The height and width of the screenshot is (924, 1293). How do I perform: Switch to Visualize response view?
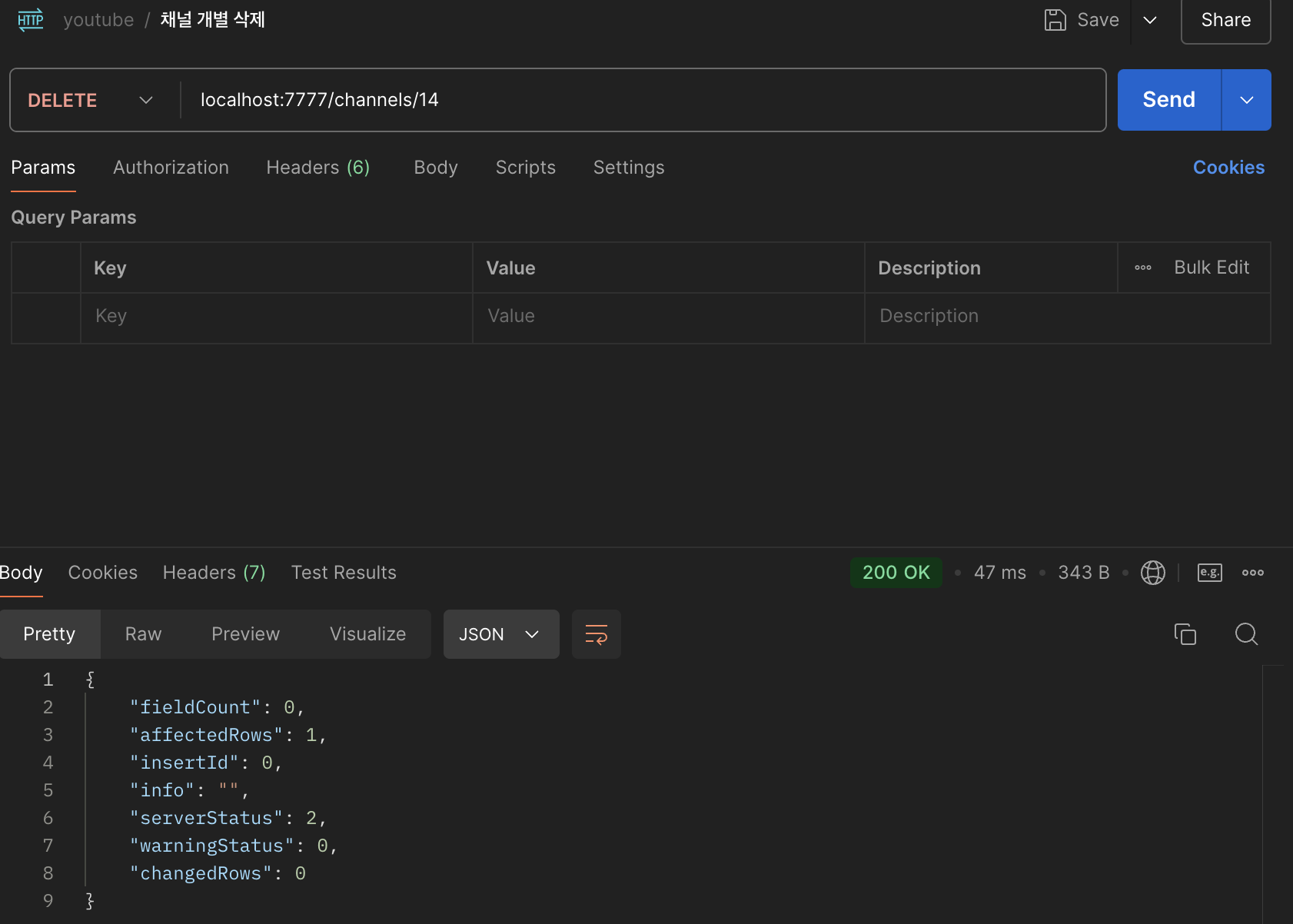click(x=368, y=634)
